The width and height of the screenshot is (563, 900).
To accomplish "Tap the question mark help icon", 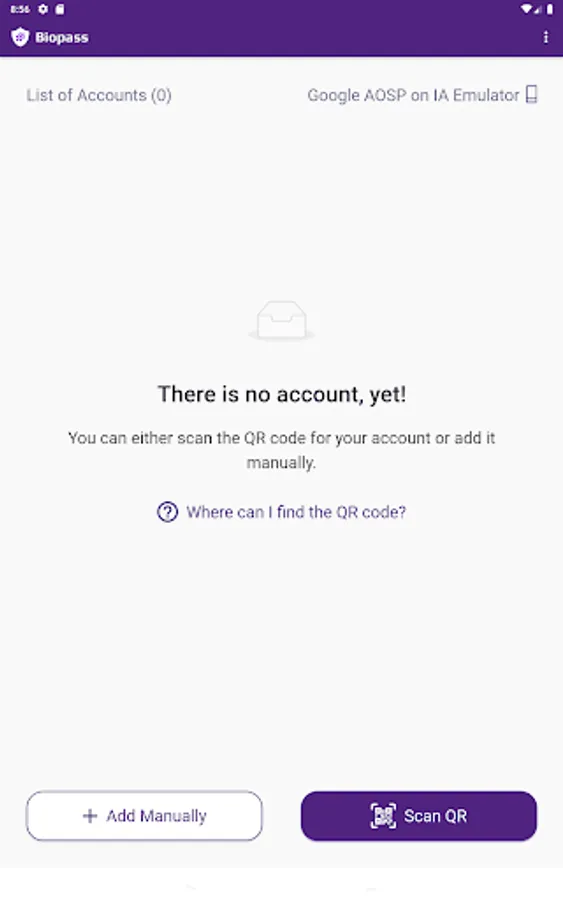I will click(x=168, y=512).
